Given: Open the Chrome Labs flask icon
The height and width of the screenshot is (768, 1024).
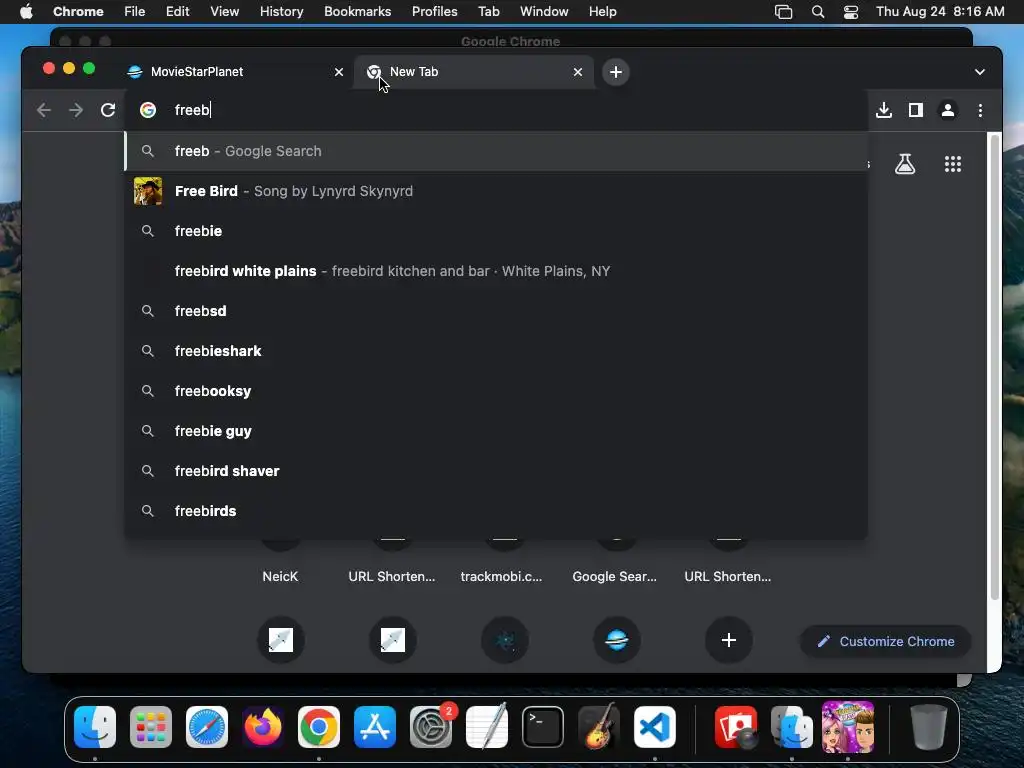Looking at the screenshot, I should 904,164.
